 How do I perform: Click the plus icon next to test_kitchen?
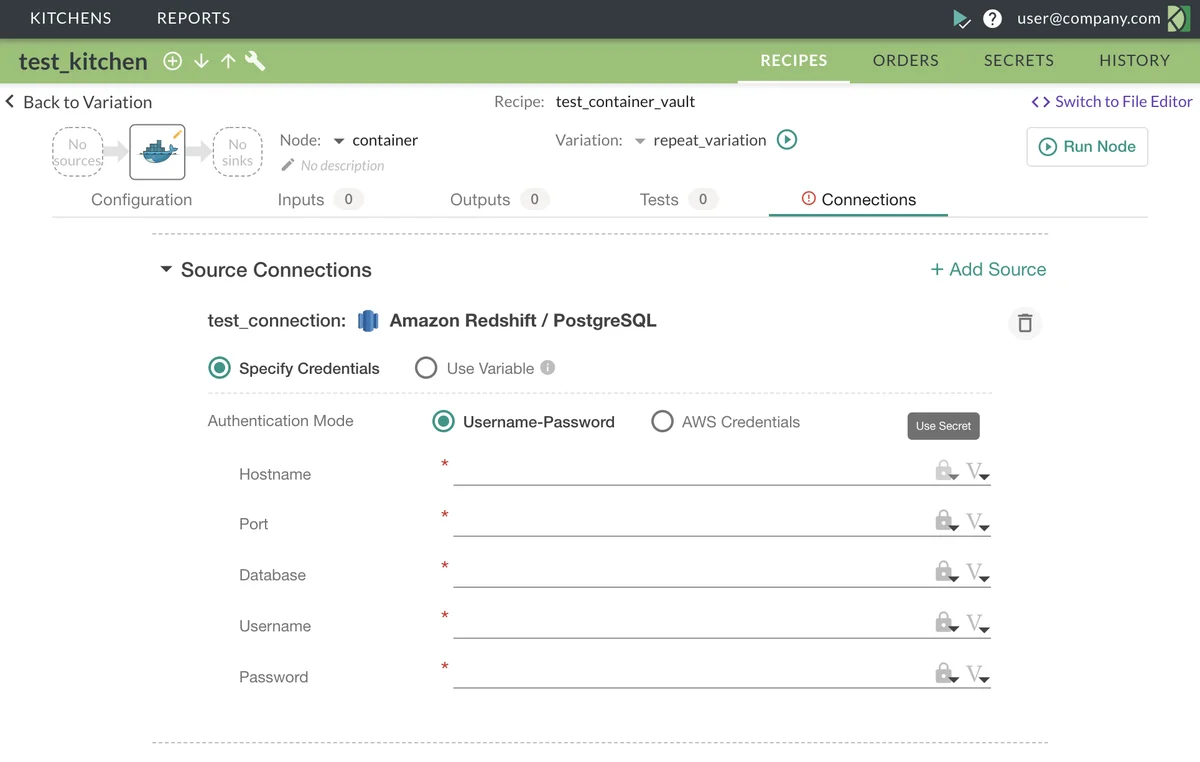[172, 61]
